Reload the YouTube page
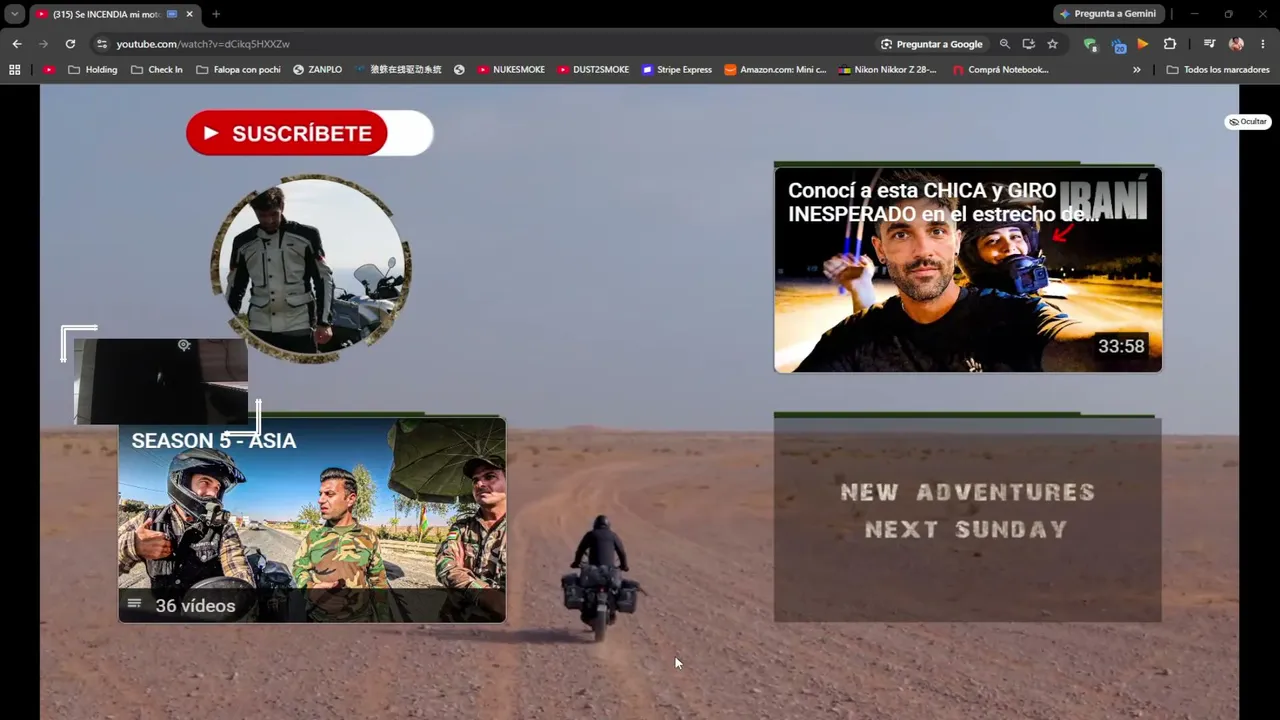This screenshot has width=1280, height=720. click(70, 44)
